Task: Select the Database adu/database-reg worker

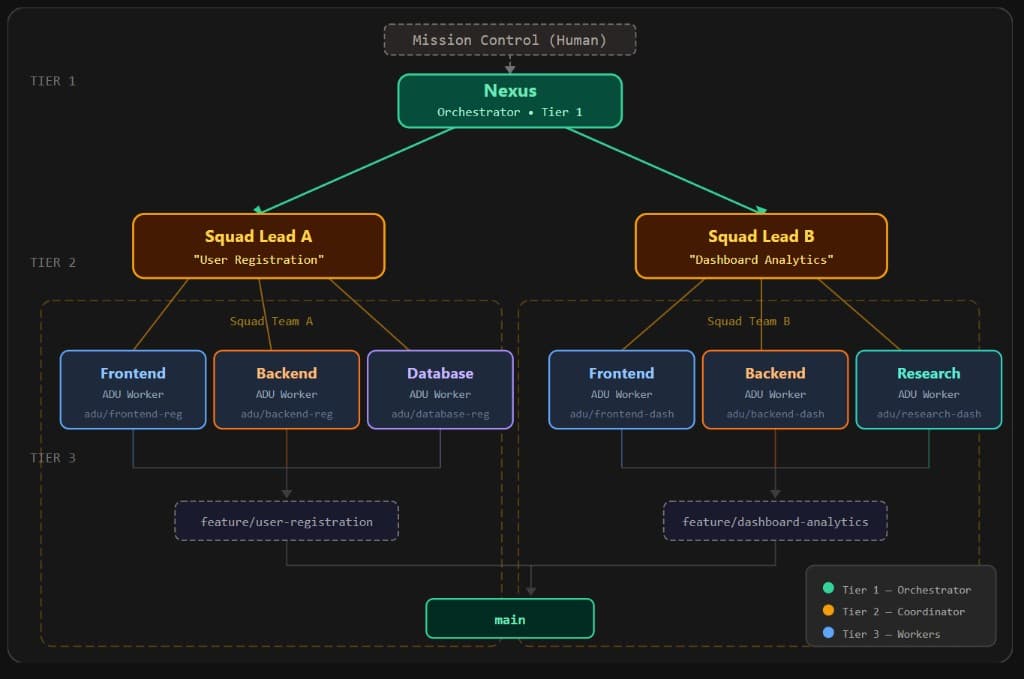Action: (x=440, y=389)
